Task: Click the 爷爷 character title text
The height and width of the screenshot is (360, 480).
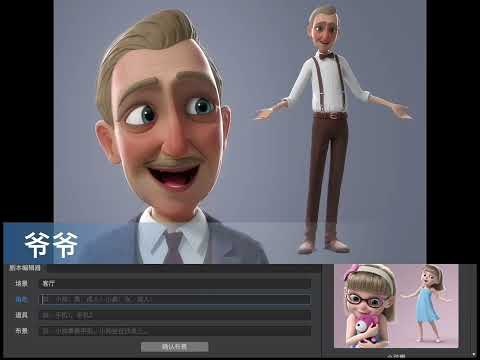Action: point(51,245)
